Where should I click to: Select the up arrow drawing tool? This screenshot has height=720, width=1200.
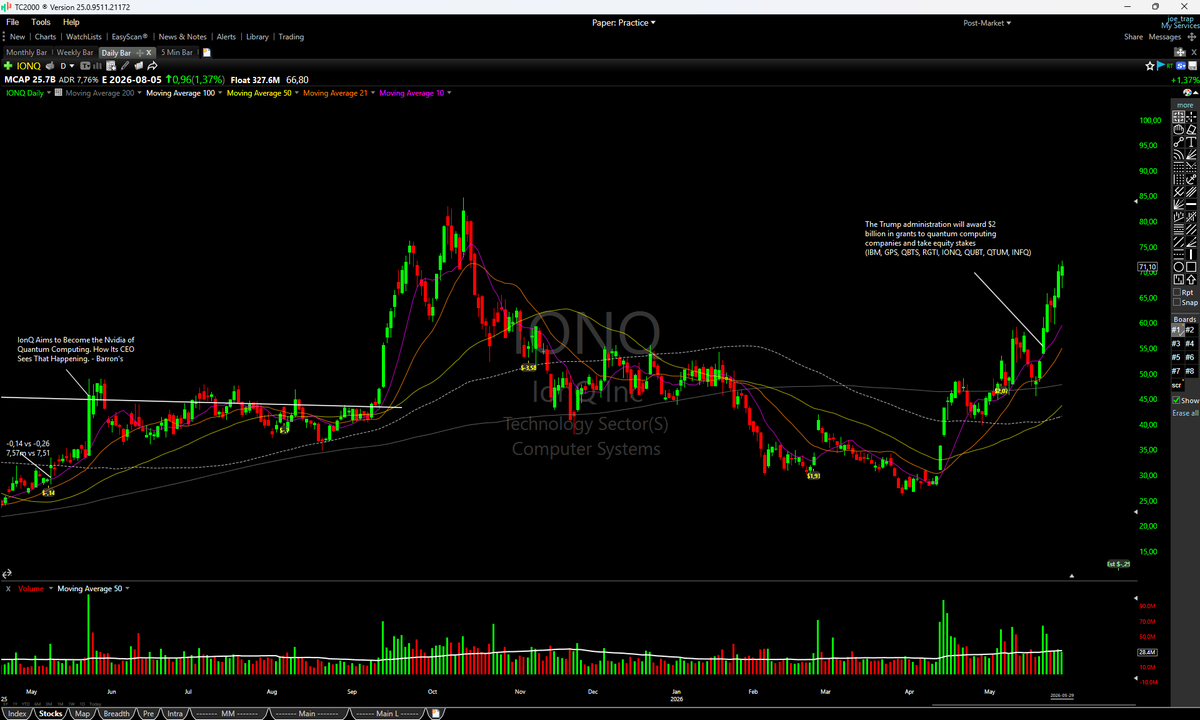tap(1191, 279)
